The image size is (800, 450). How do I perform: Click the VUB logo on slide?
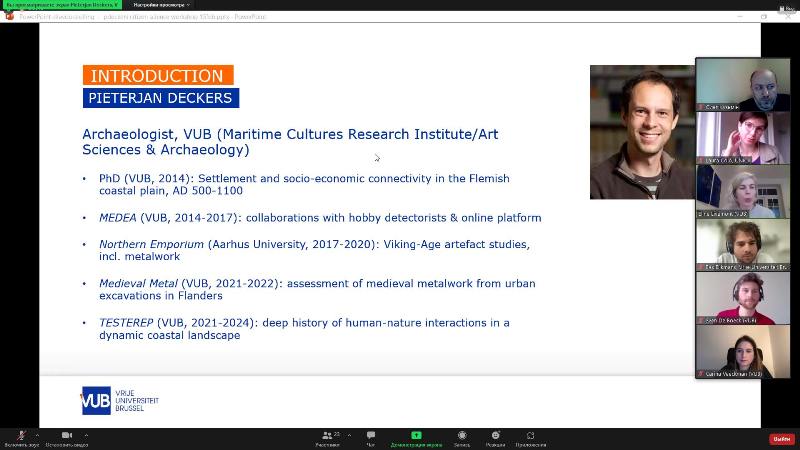click(x=96, y=400)
